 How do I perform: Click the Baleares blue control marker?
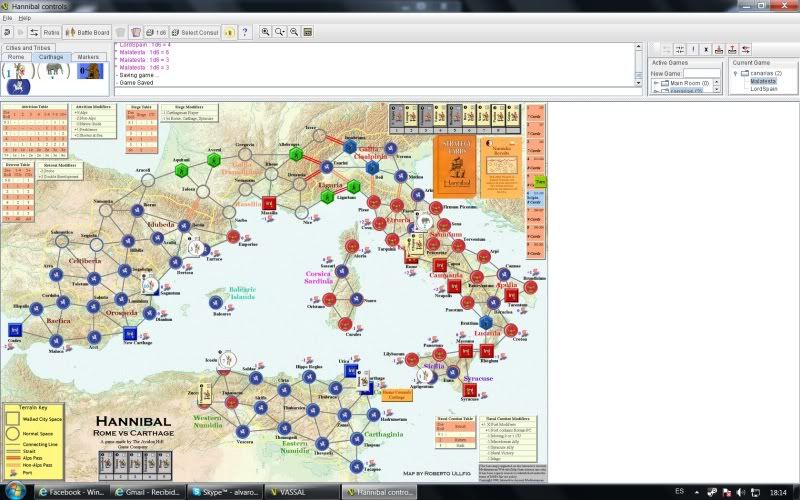216,303
